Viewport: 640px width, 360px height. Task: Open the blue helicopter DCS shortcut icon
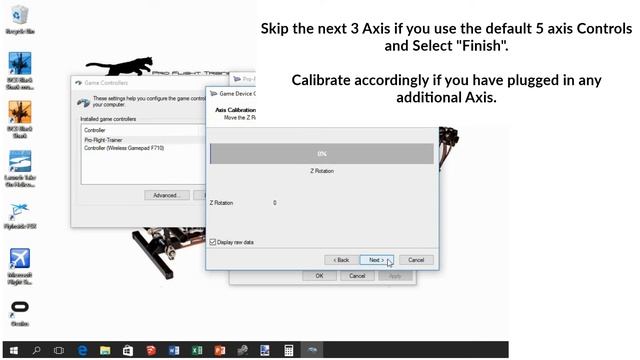[20, 64]
